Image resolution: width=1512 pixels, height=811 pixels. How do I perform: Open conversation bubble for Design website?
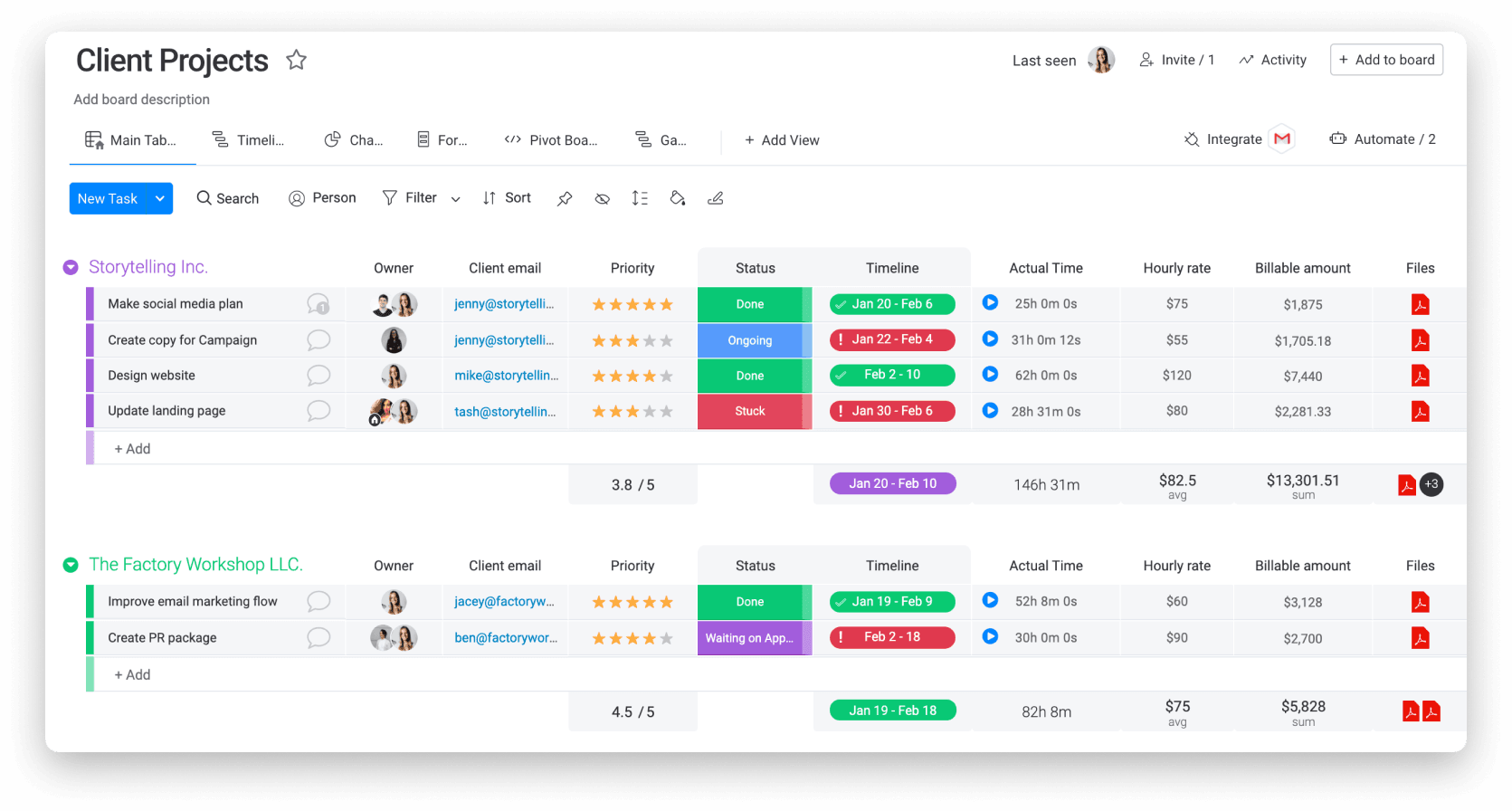(x=319, y=376)
